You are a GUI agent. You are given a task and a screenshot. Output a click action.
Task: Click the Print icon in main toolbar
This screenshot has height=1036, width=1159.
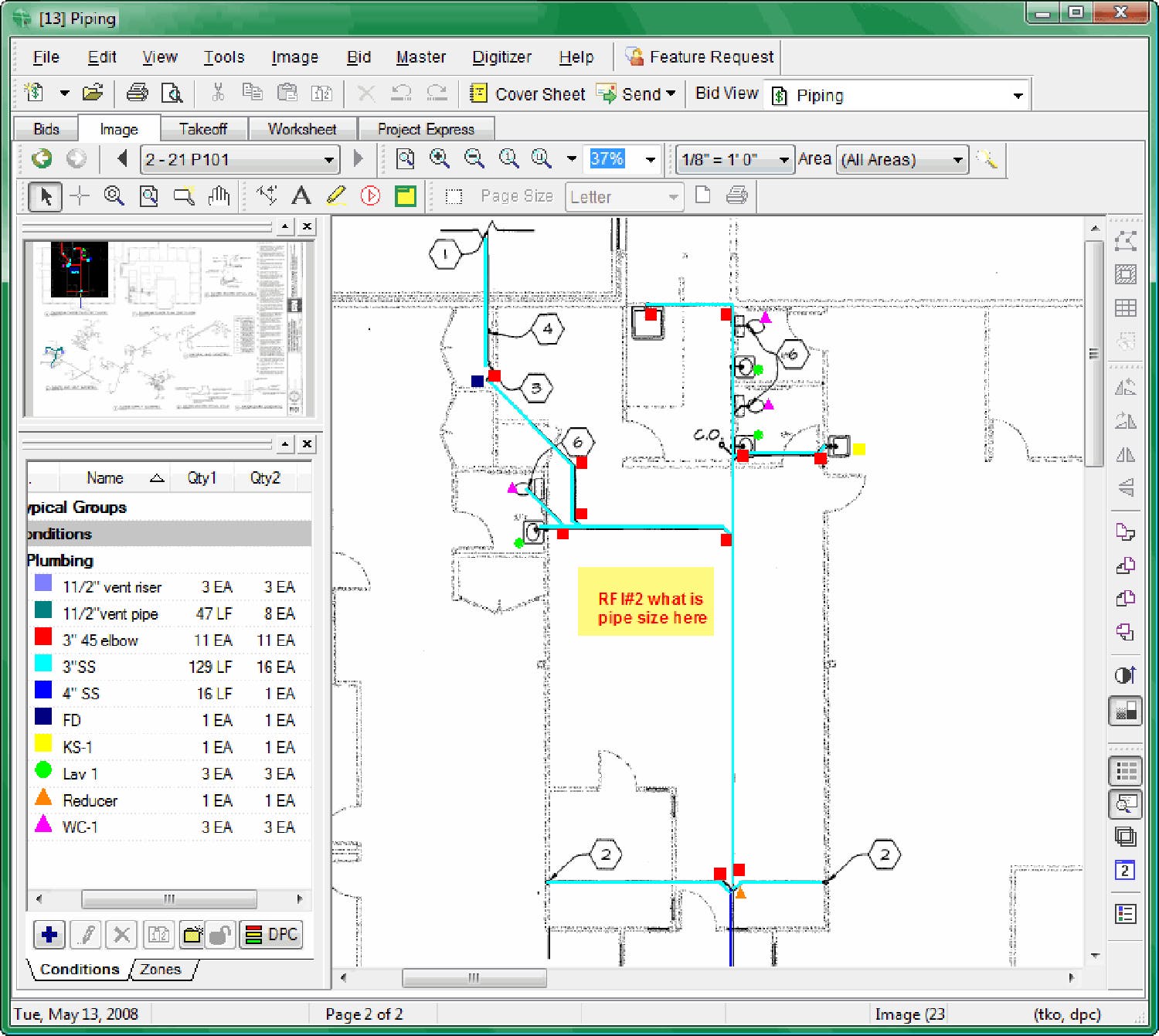(x=138, y=93)
